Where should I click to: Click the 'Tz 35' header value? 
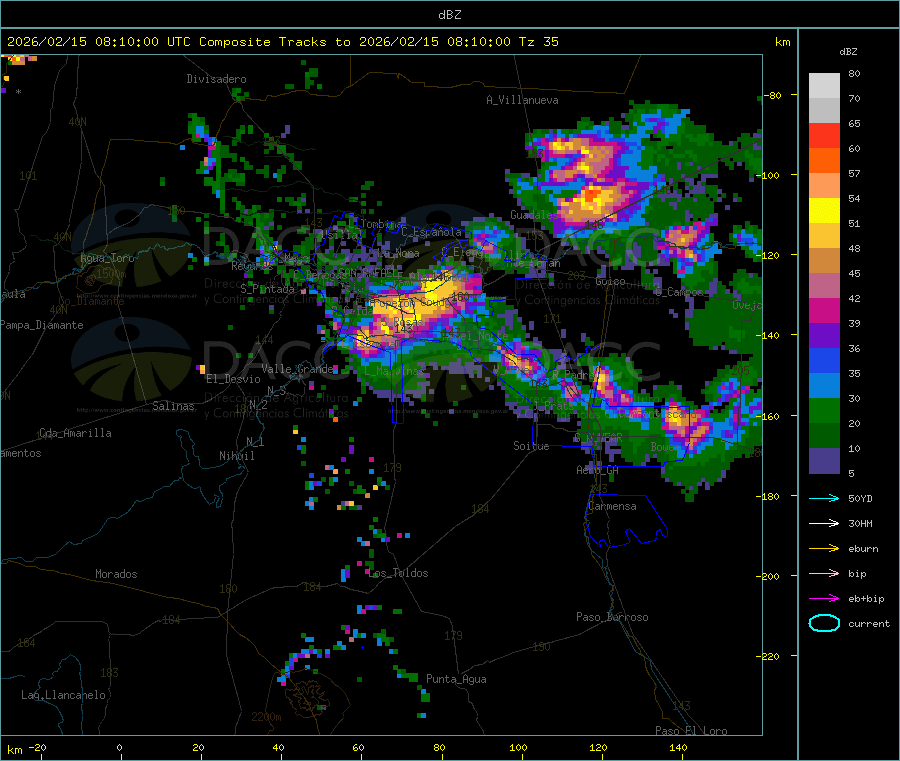click(x=538, y=42)
